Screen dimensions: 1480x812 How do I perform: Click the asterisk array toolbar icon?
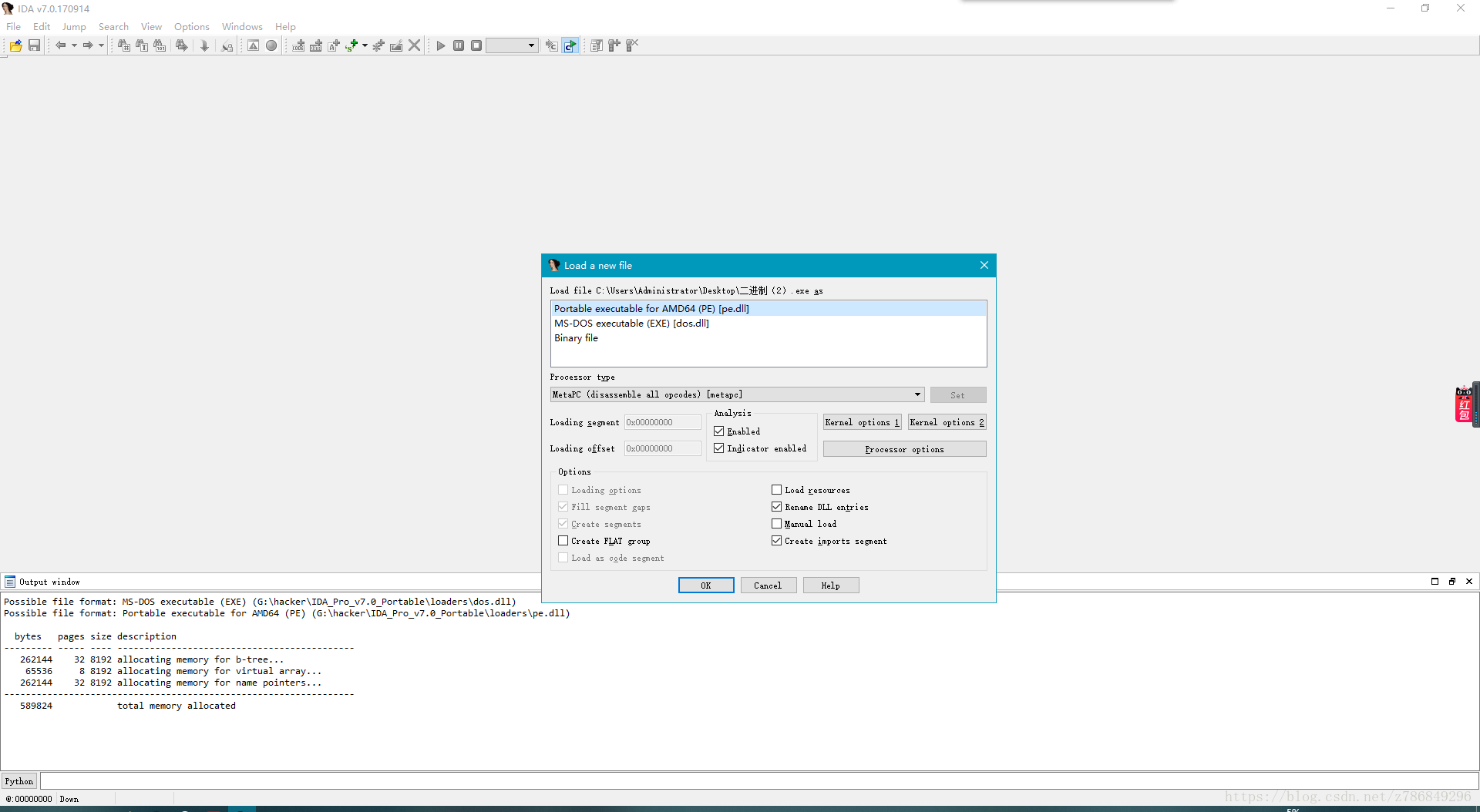[378, 46]
